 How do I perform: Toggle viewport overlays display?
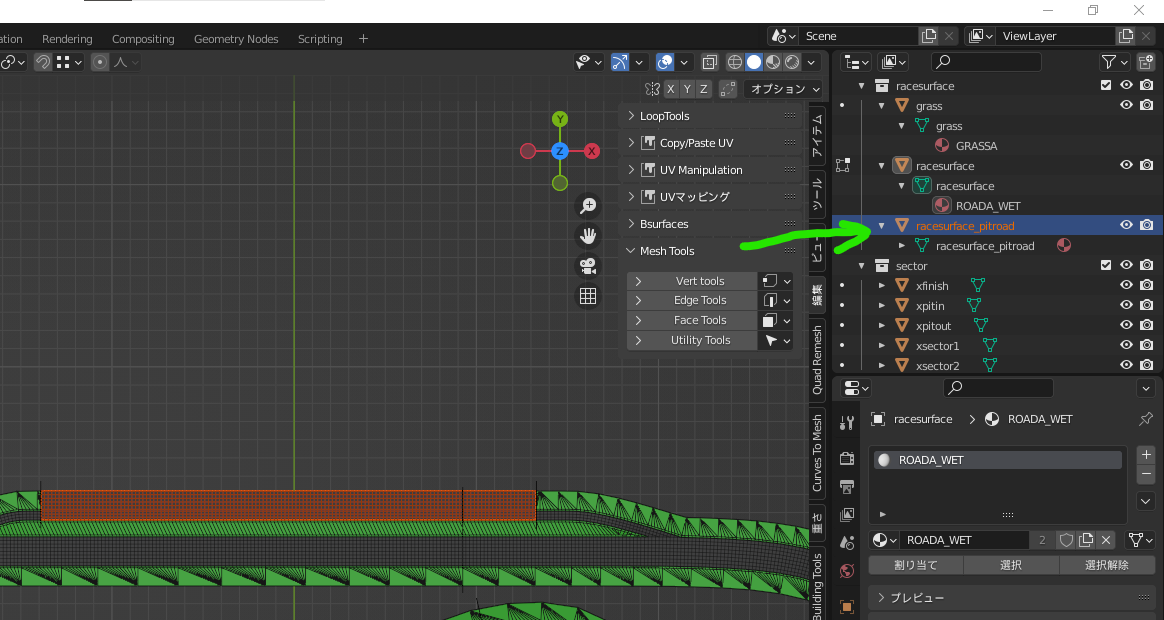click(x=665, y=62)
